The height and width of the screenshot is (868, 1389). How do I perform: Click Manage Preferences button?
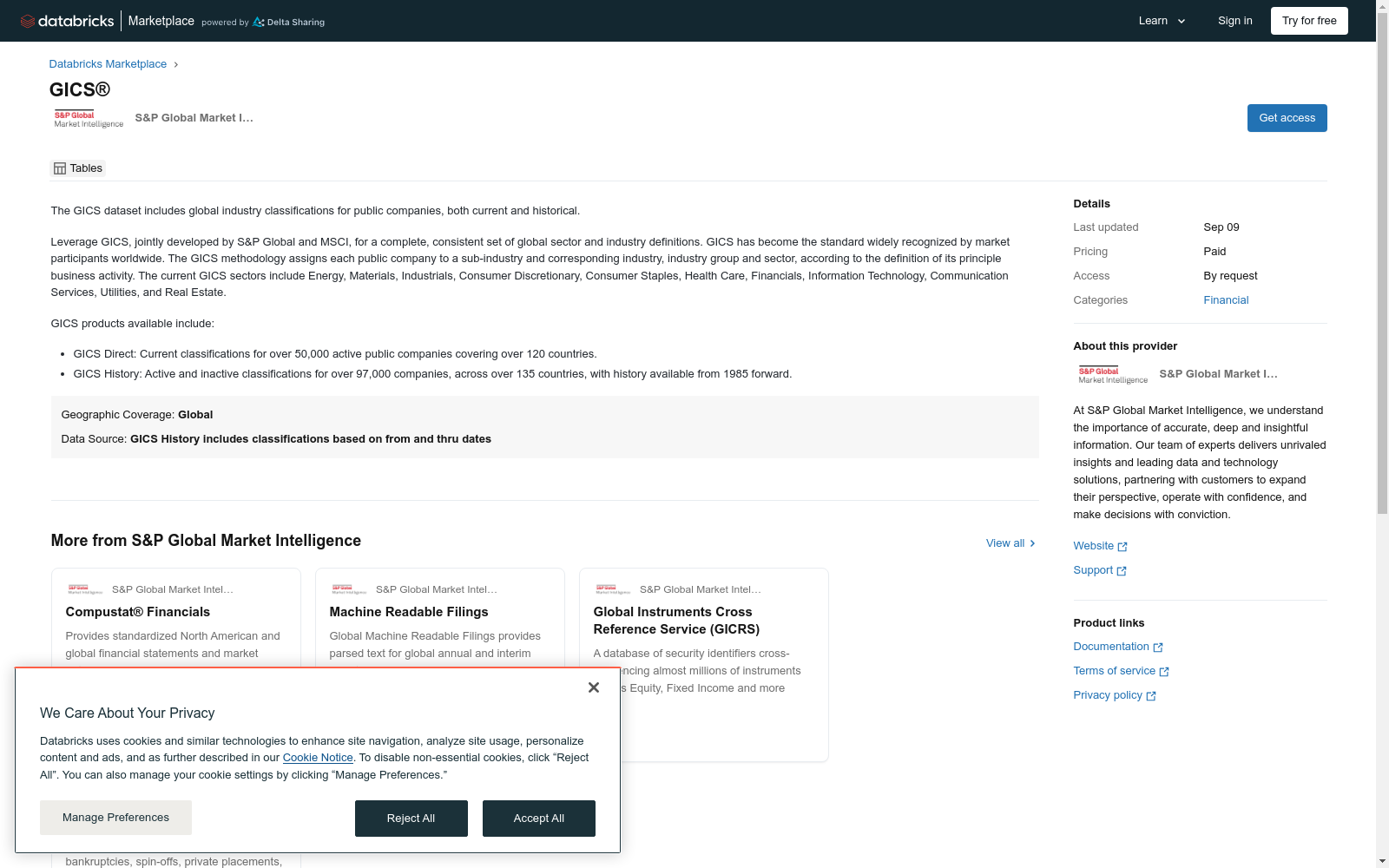115,818
